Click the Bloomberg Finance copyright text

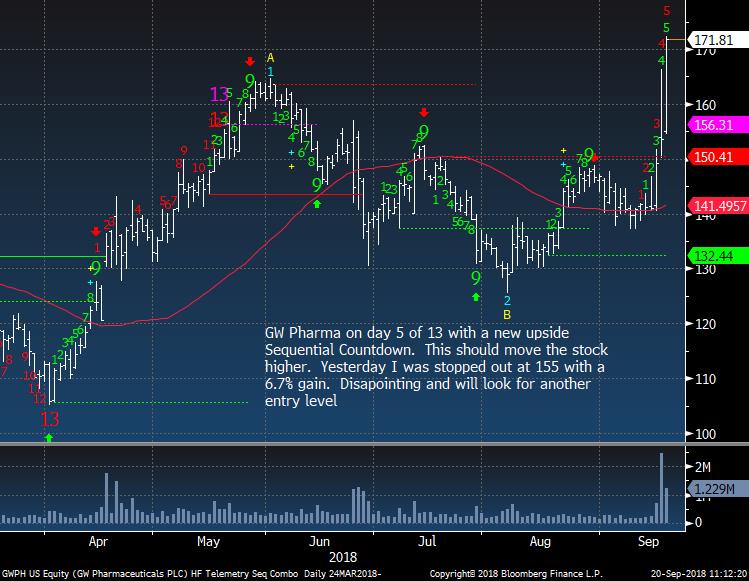516,573
